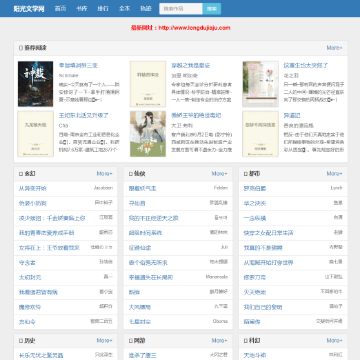Open More+ in the 仙侠 section
Screen dimensions: 360x360
[x=220, y=174]
